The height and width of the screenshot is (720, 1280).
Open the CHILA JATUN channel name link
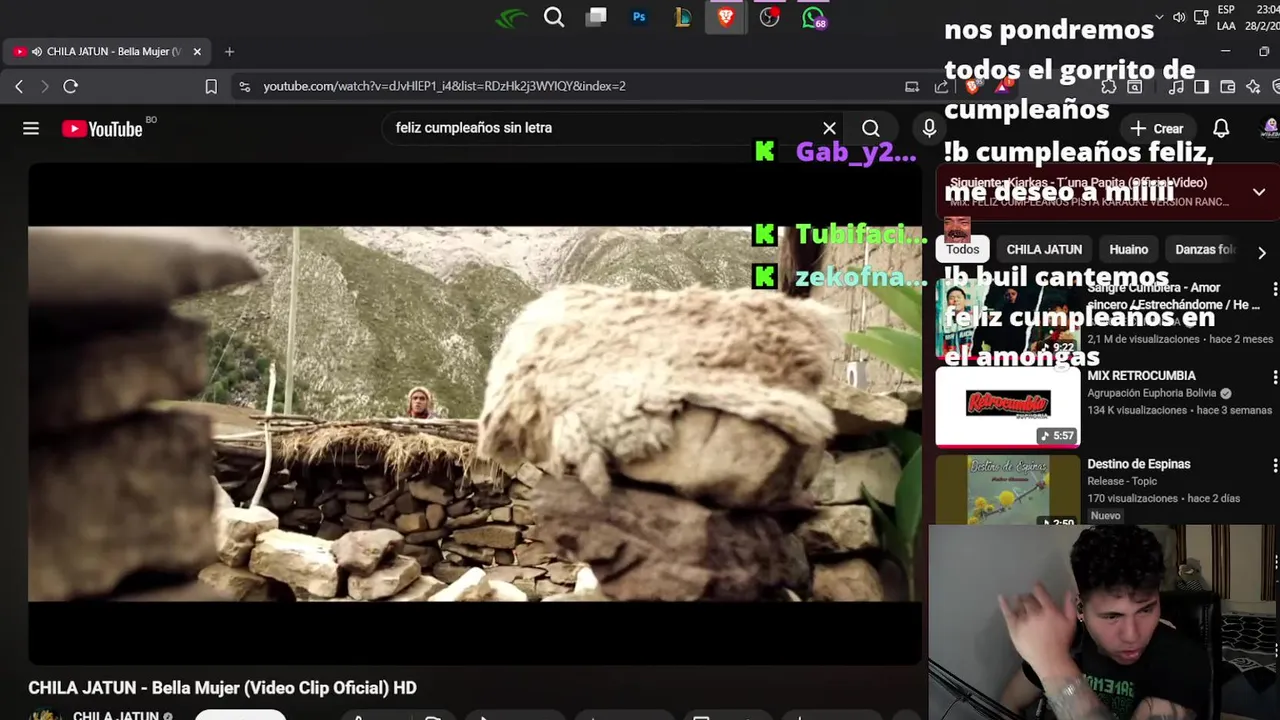(x=115, y=714)
